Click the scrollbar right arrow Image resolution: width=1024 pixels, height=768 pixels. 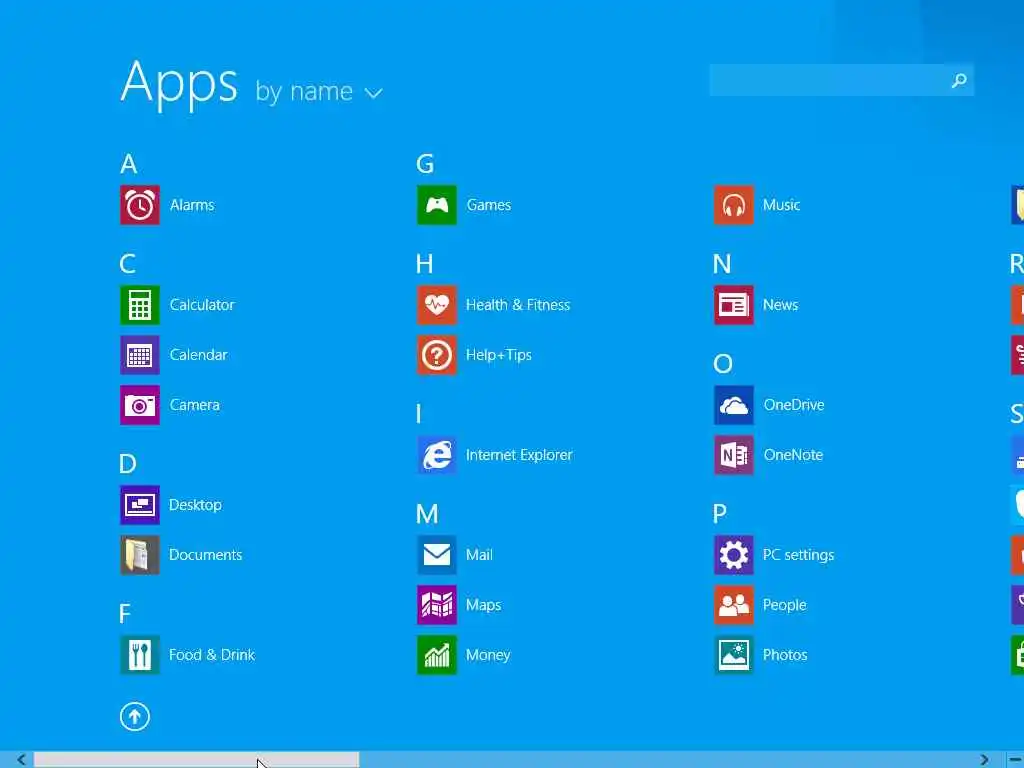click(984, 760)
